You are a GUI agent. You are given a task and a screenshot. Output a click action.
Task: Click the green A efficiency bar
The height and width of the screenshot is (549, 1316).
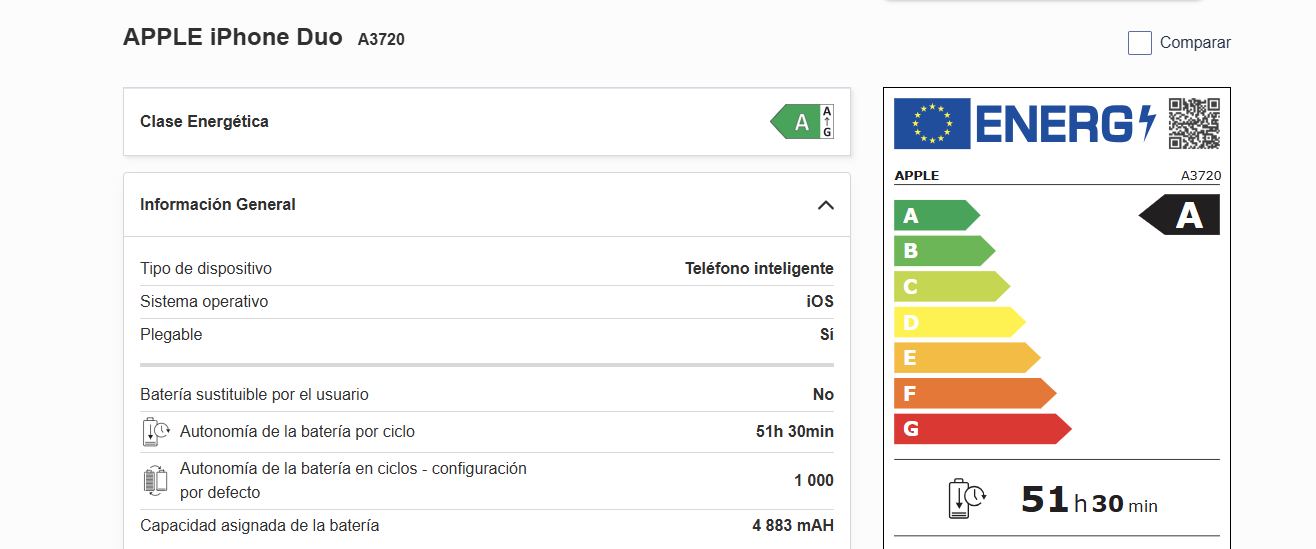point(936,216)
